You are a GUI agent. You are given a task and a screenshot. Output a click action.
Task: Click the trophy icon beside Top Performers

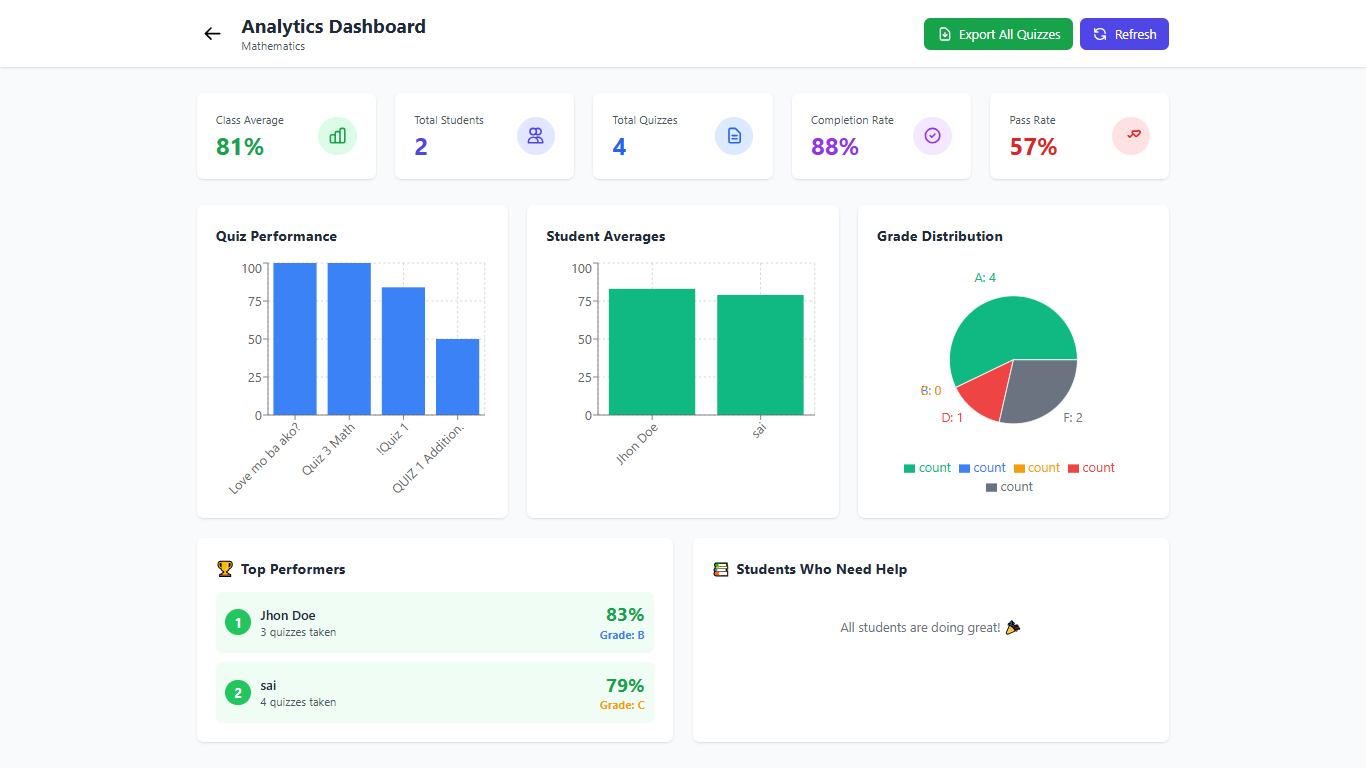pos(224,569)
